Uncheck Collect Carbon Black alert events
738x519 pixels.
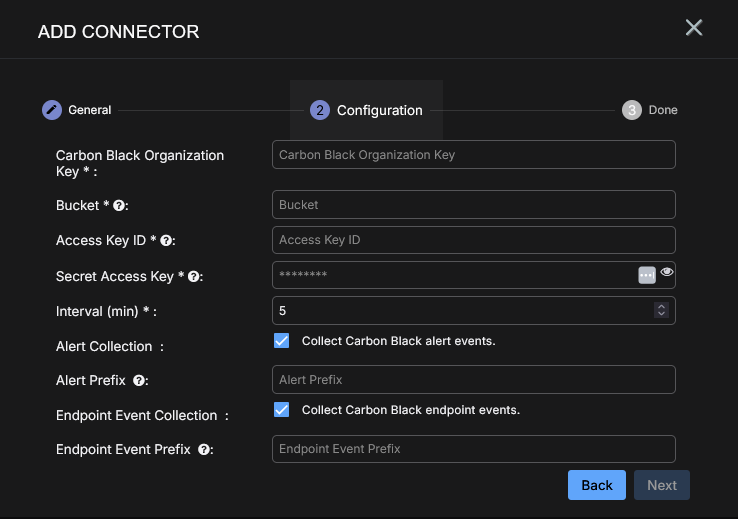click(x=281, y=341)
